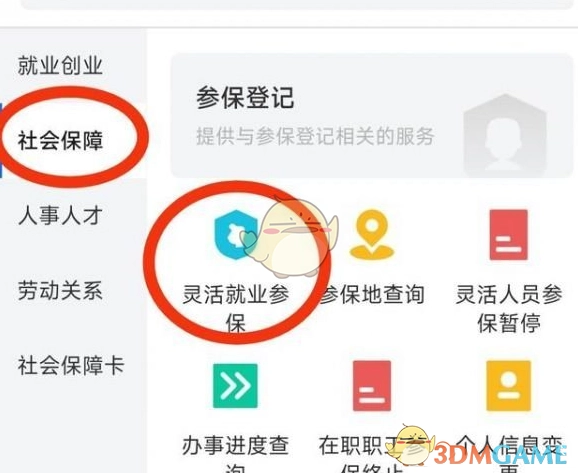Image resolution: width=578 pixels, height=473 pixels.
Task: Open the 灵活就业参保 shield icon
Action: (236, 235)
